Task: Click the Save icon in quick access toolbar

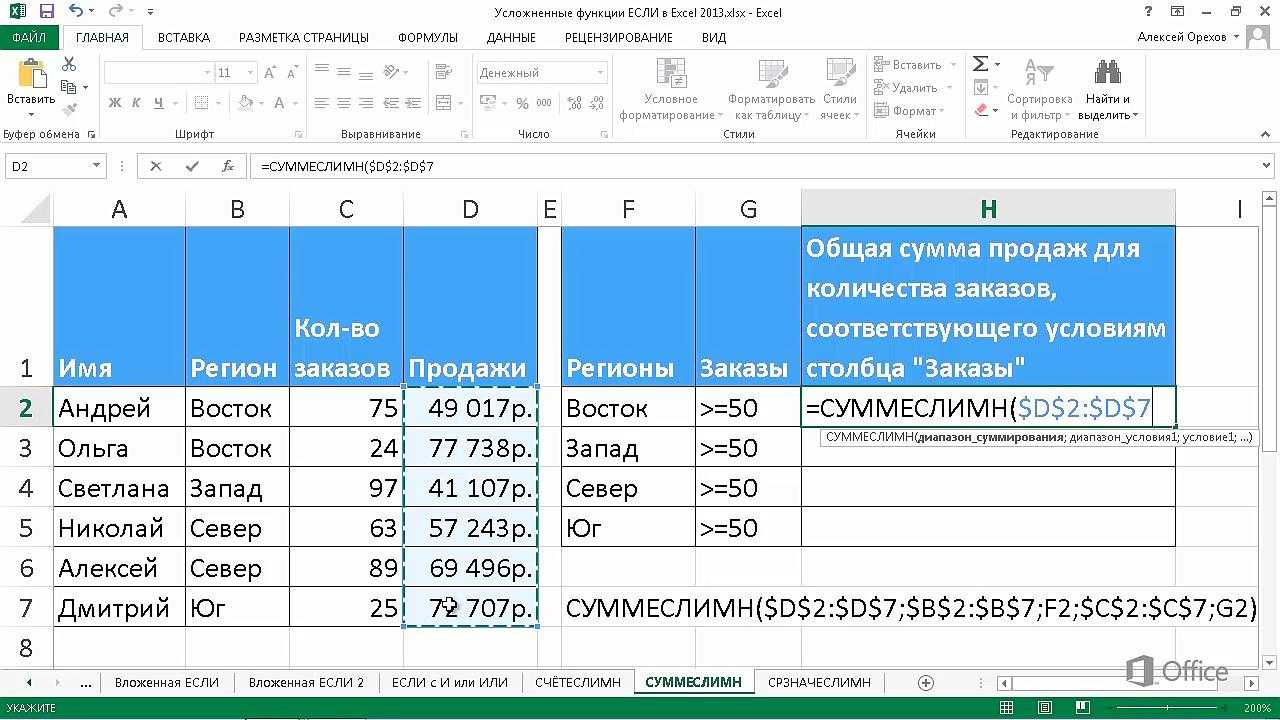Action: [x=47, y=12]
